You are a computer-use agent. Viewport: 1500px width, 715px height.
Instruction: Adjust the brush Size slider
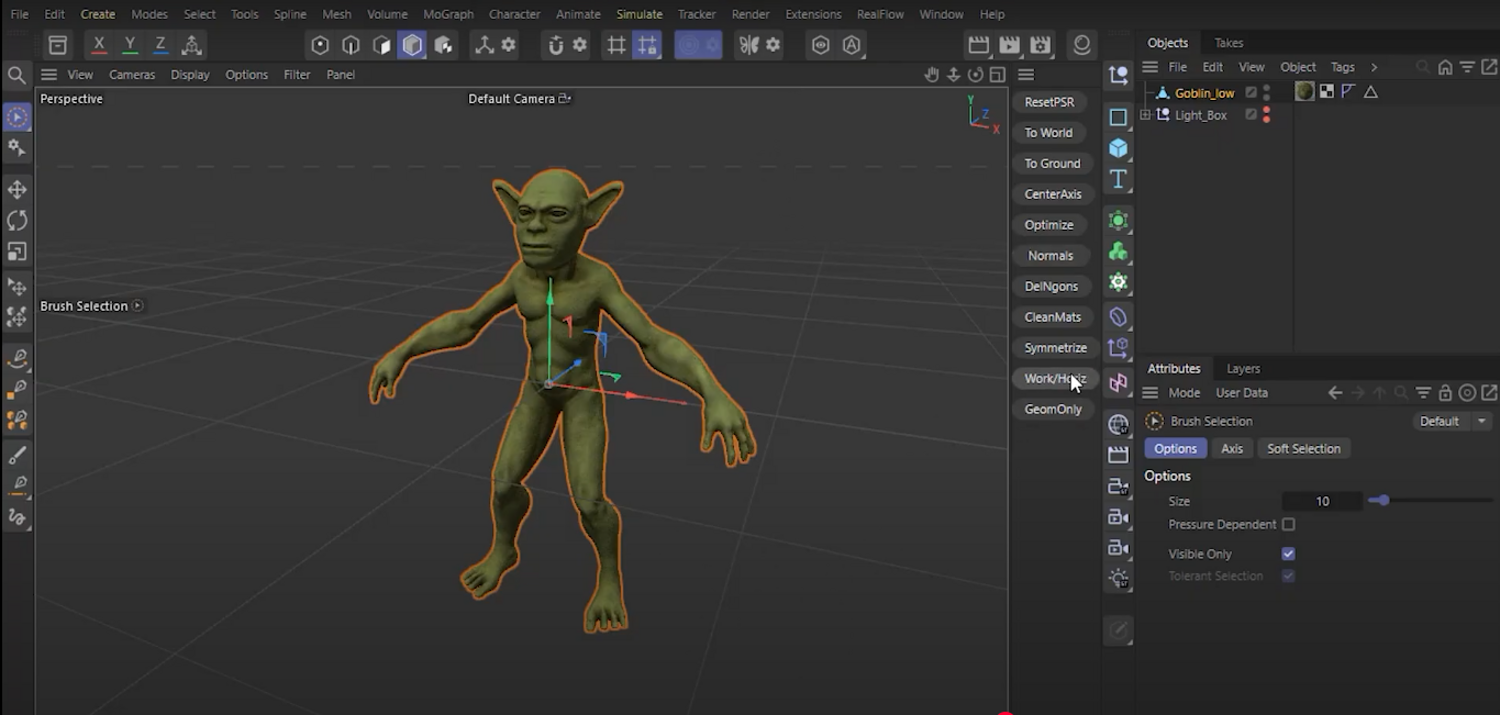coord(1382,501)
